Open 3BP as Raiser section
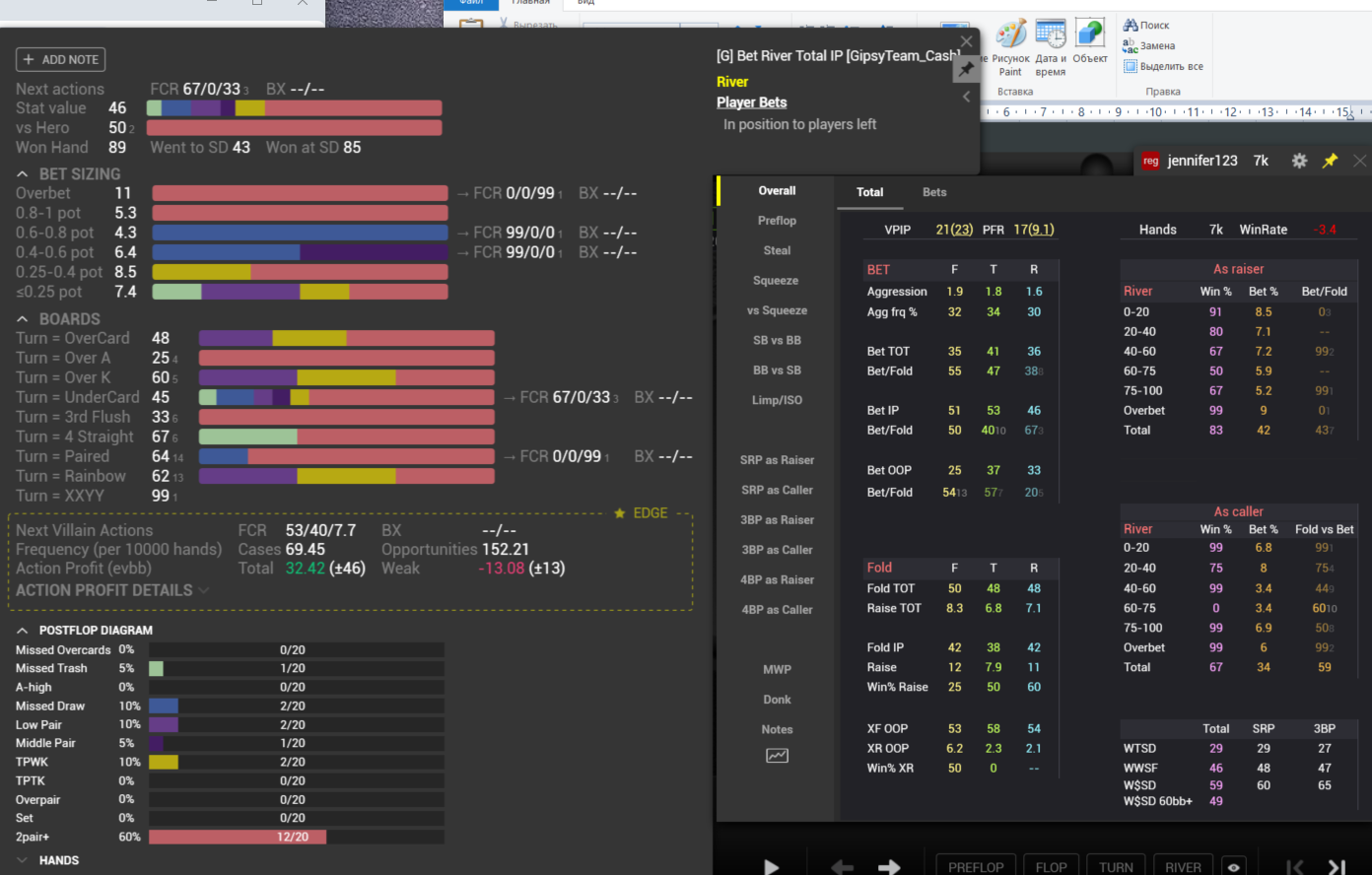The height and width of the screenshot is (875, 1372). pyautogui.click(x=777, y=520)
